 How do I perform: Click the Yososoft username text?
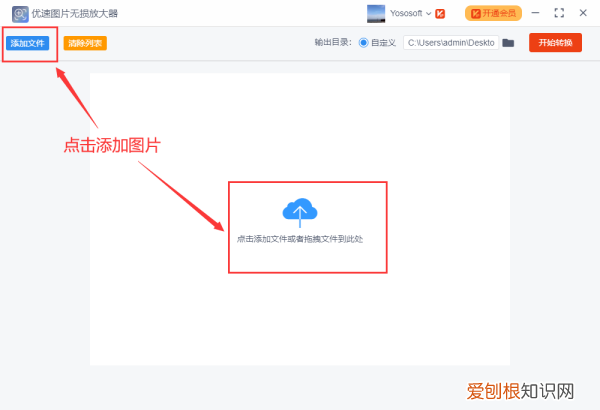(x=406, y=13)
